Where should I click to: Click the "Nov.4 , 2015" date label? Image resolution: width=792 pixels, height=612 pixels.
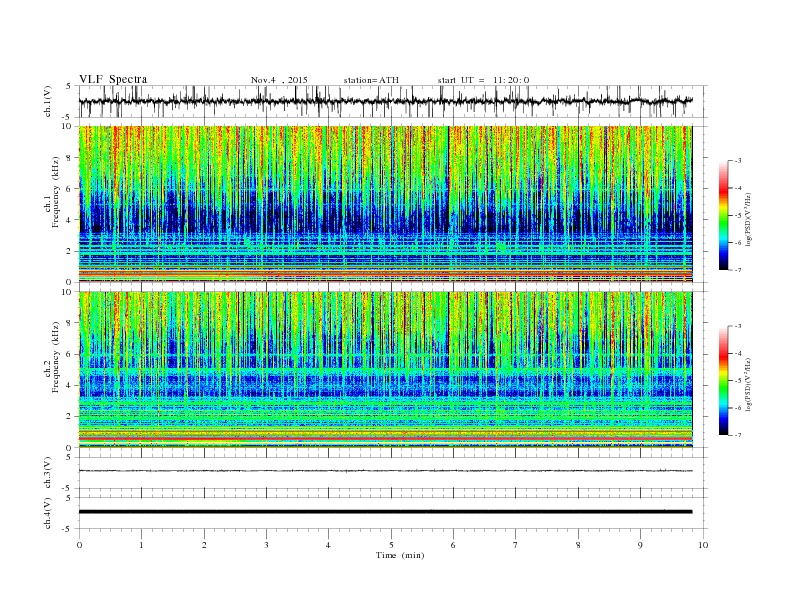point(279,80)
